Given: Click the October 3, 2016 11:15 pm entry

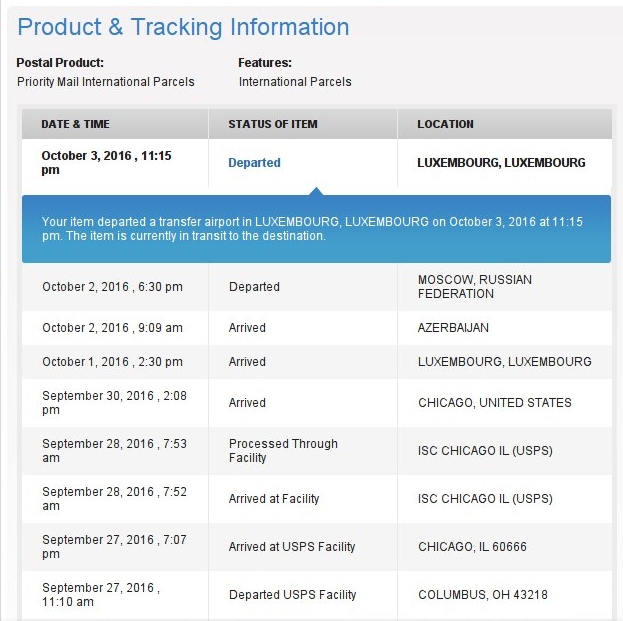Looking at the screenshot, I should pos(106,163).
